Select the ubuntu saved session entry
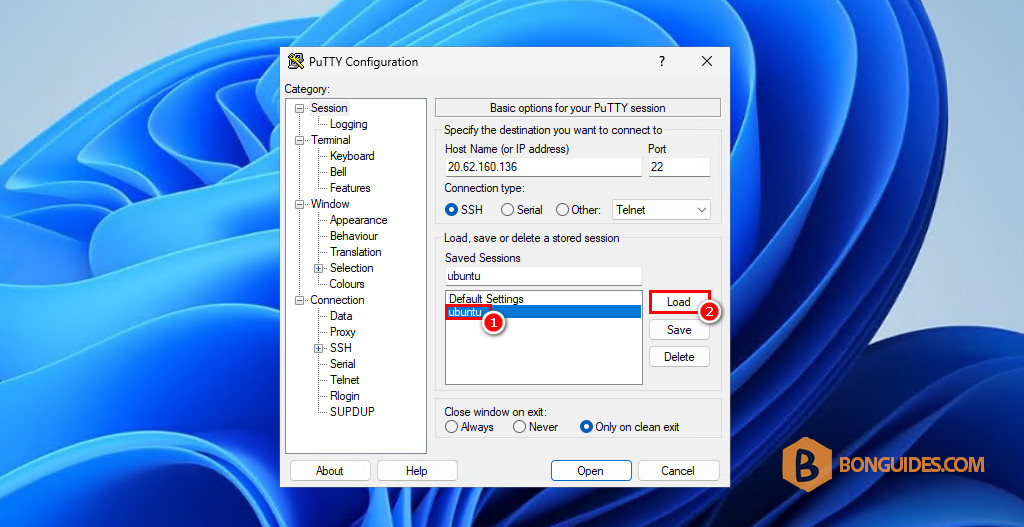The width and height of the screenshot is (1024, 527). coord(543,312)
